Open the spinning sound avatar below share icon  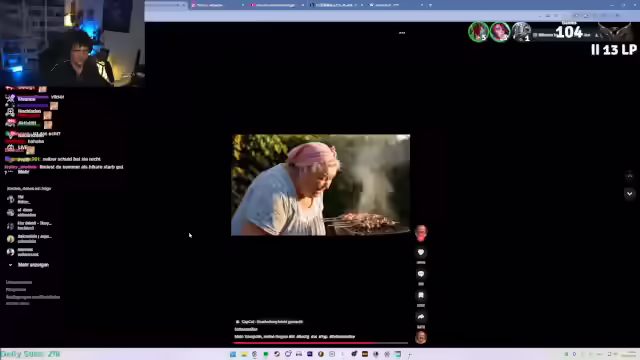(x=421, y=338)
